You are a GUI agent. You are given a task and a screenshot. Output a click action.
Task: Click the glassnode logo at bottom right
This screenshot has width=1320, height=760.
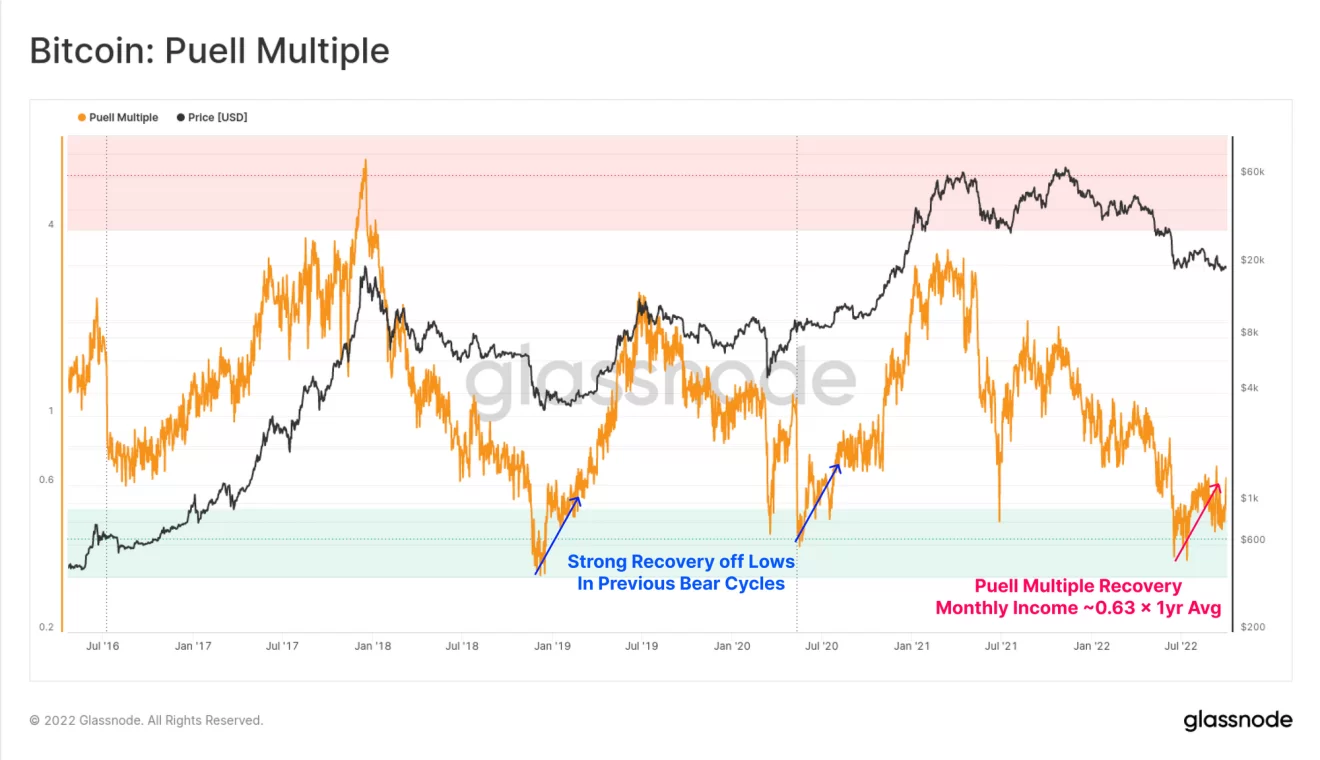(x=1237, y=720)
